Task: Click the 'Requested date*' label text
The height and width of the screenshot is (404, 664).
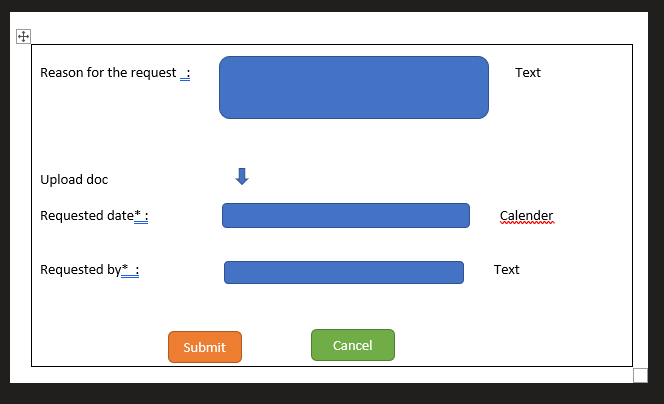Action: coord(86,216)
